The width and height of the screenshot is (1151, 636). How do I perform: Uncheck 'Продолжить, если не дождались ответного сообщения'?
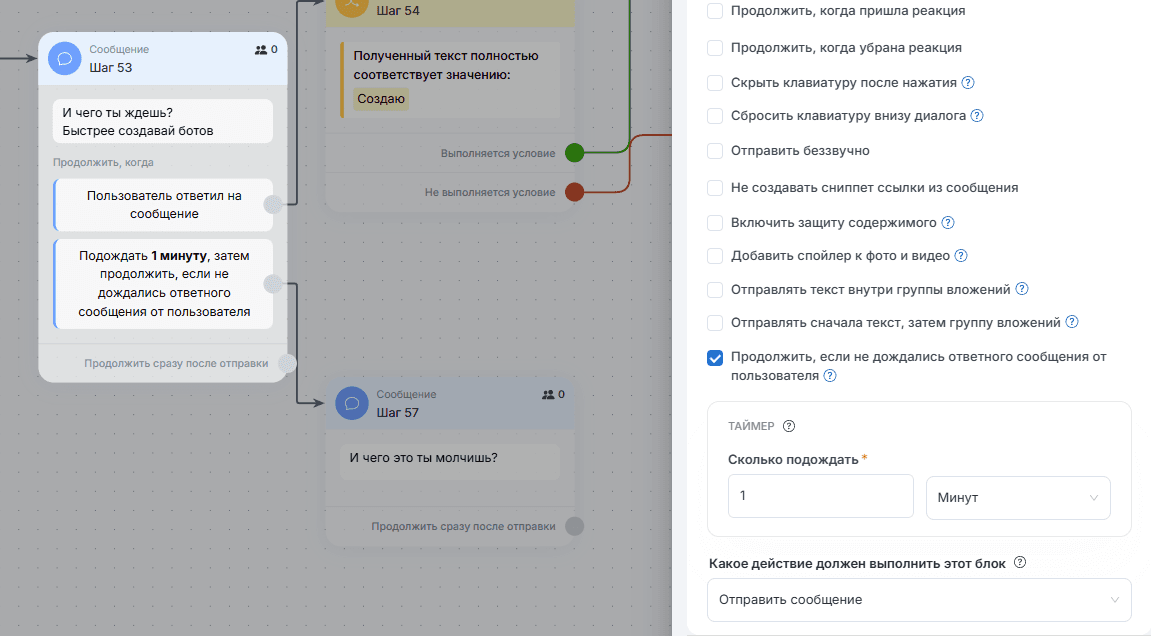pyautogui.click(x=715, y=358)
